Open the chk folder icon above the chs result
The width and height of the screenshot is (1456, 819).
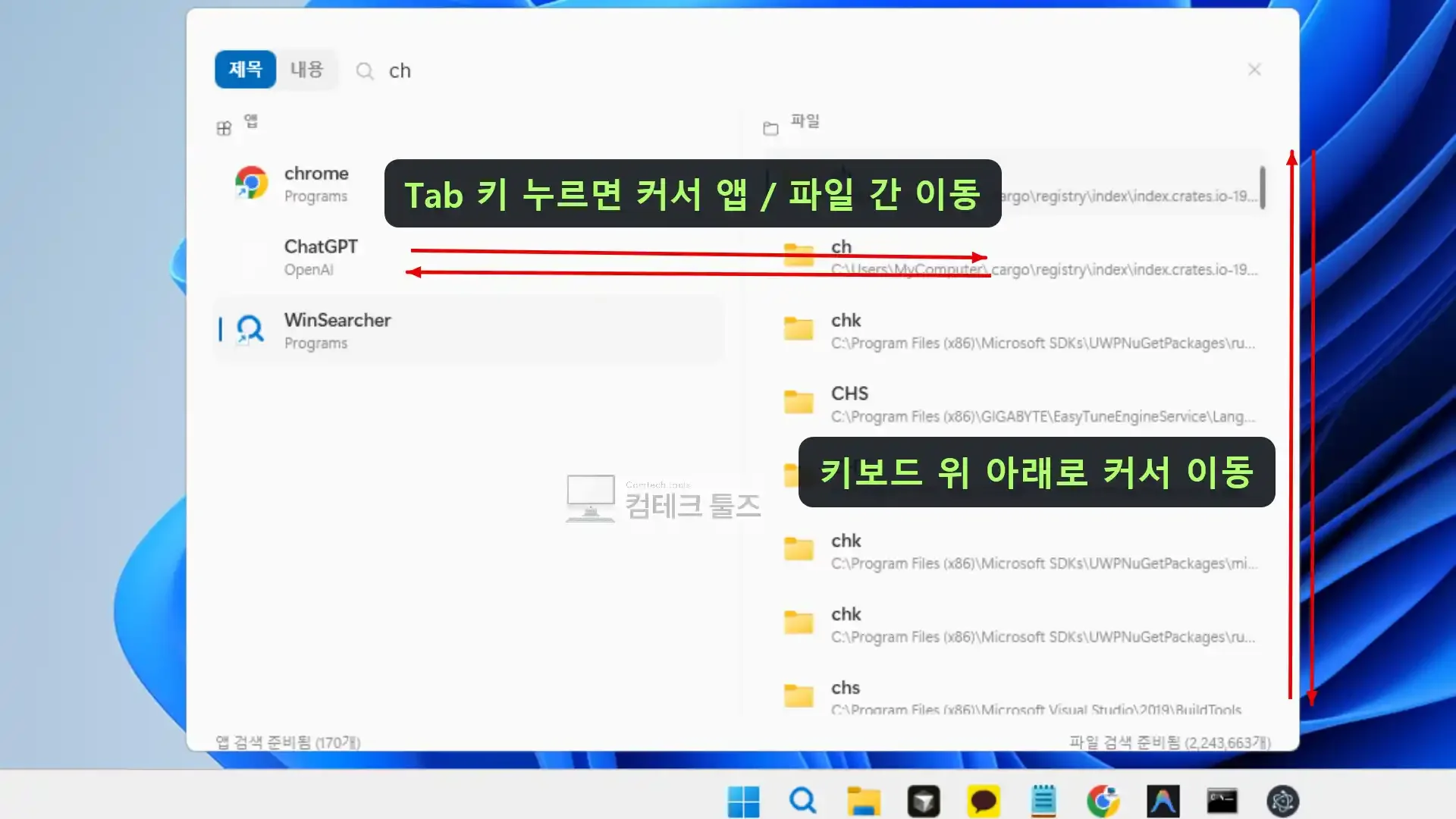pyautogui.click(x=799, y=623)
